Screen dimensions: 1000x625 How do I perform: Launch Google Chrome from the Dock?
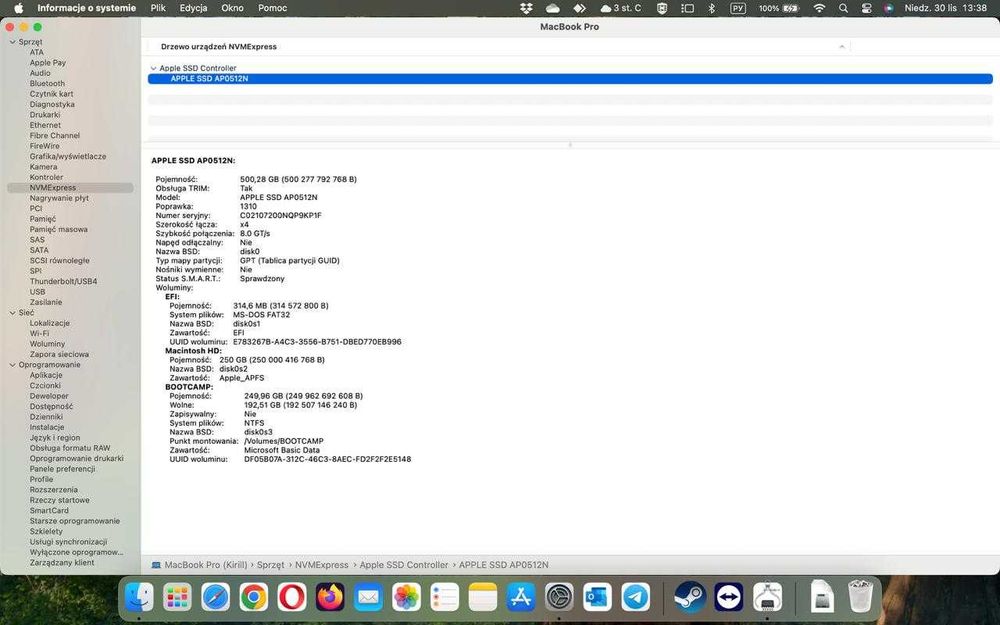pos(253,598)
